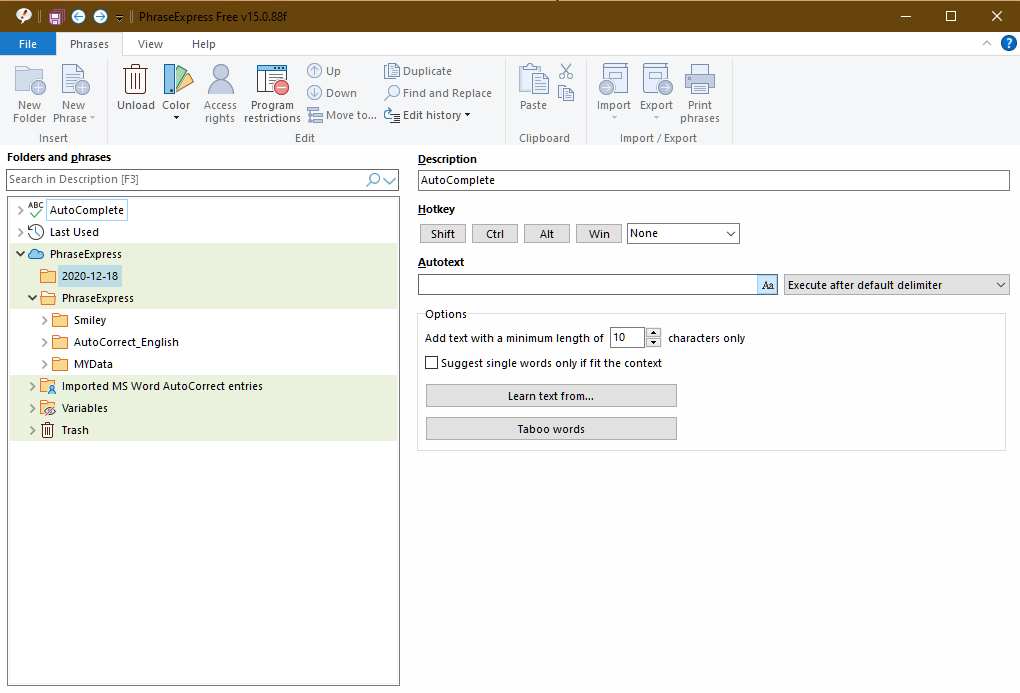Expand the MYData folder

44,364
